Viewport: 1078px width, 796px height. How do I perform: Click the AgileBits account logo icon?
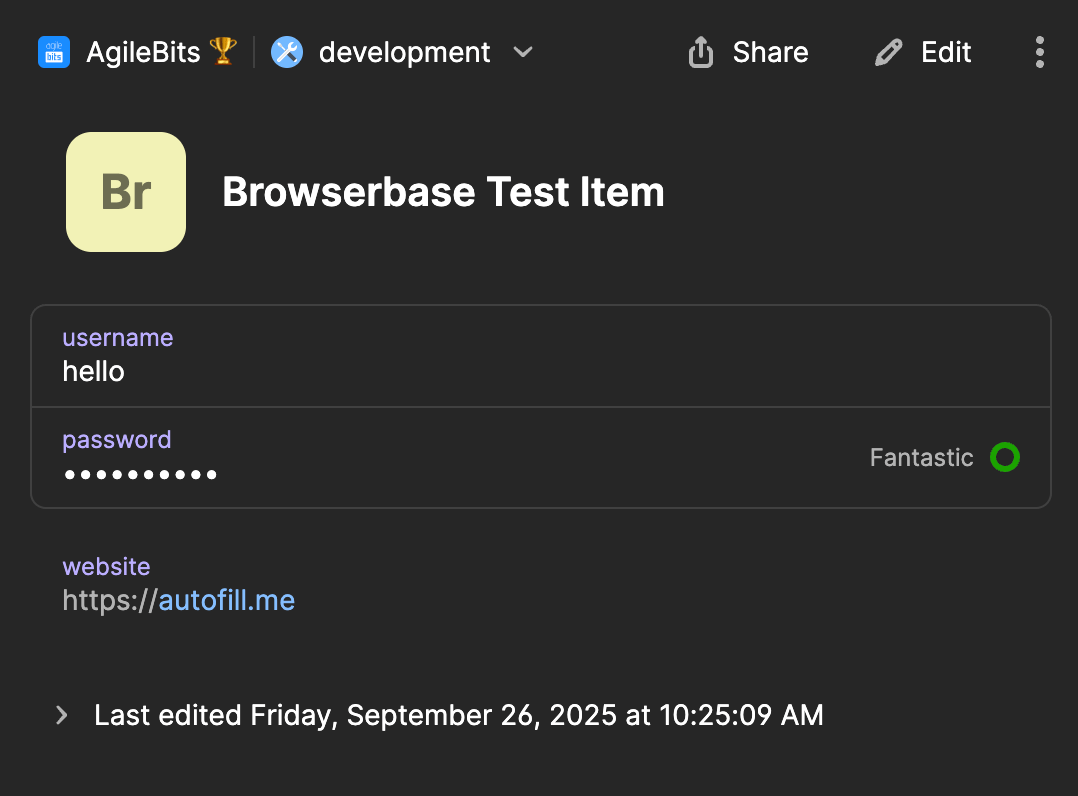pos(54,52)
